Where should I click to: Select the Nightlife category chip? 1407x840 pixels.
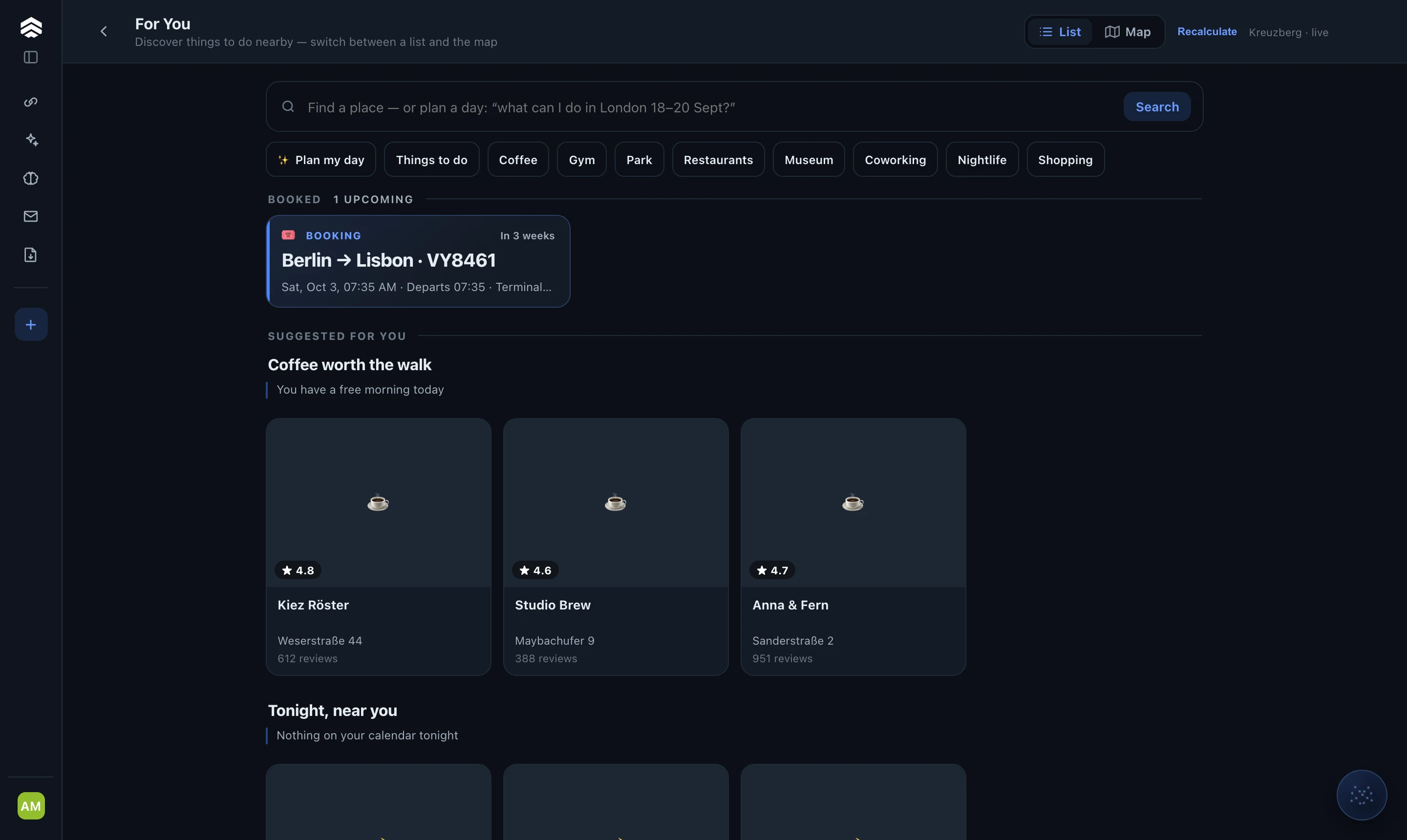(x=982, y=160)
